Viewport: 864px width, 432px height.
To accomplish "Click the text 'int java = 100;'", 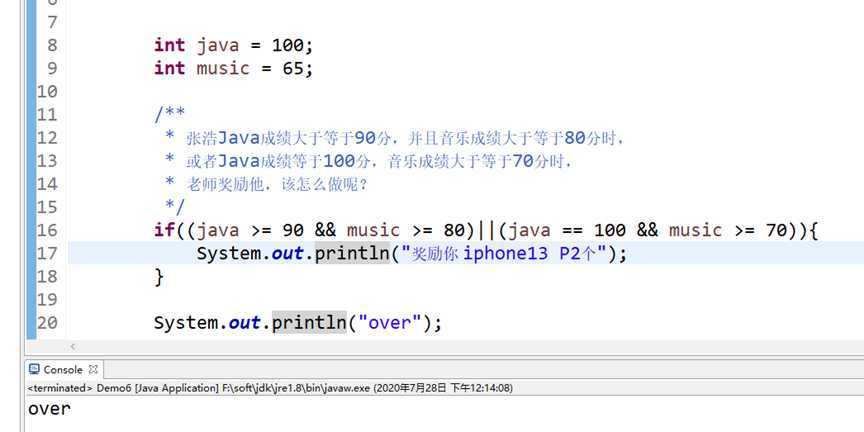I will click(x=234, y=45).
